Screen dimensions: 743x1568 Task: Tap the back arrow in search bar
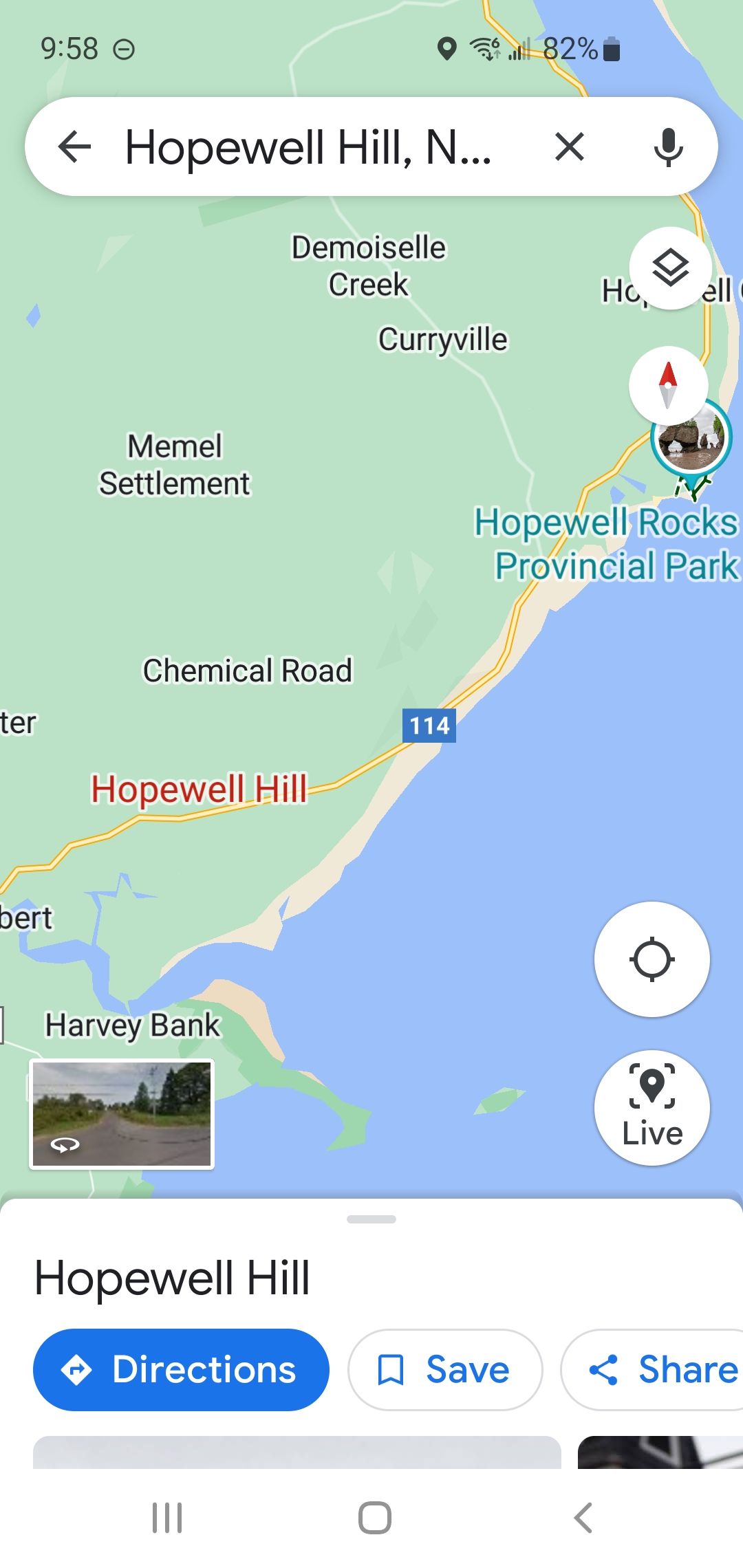[x=75, y=146]
